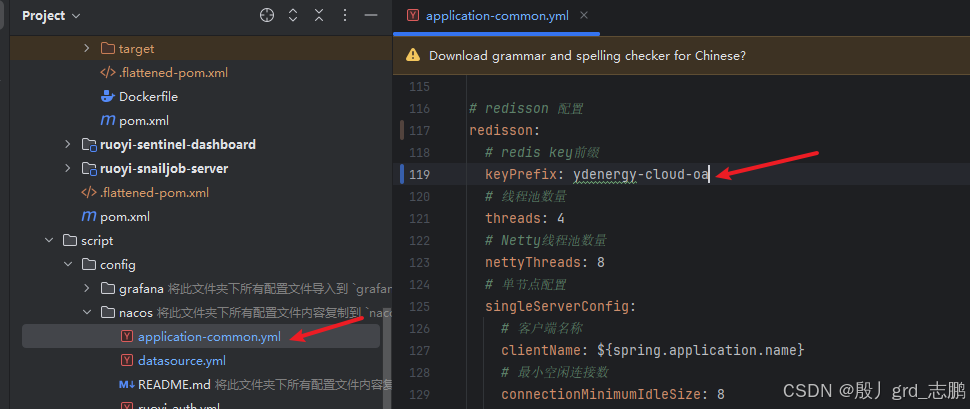The height and width of the screenshot is (409, 970).
Task: Hide the Project tool window with minimize icon
Action: click(371, 15)
